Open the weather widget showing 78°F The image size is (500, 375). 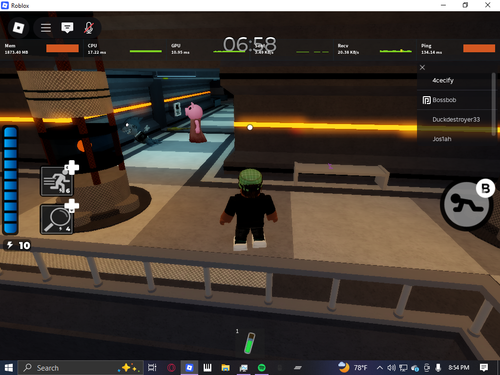tap(353, 367)
